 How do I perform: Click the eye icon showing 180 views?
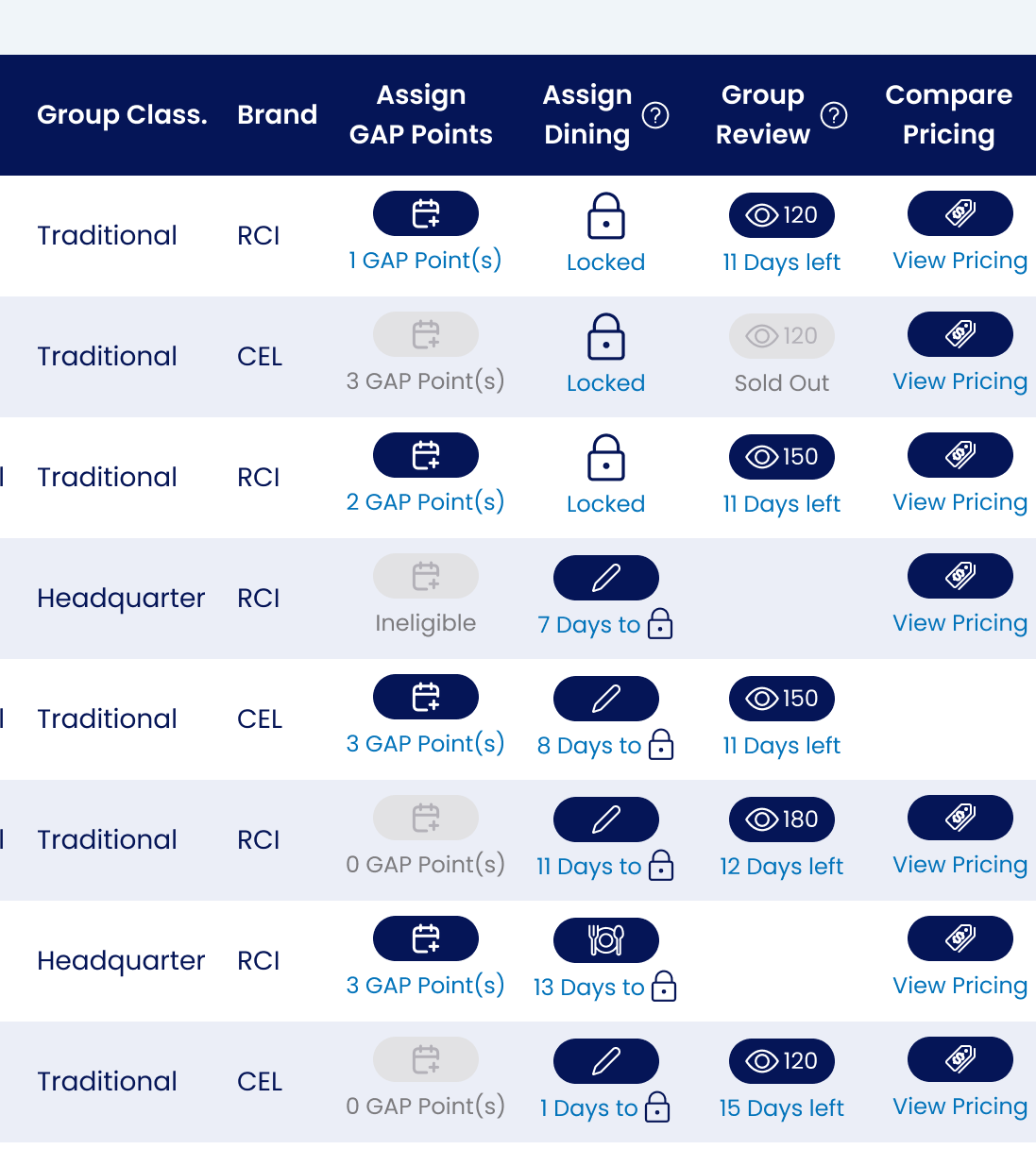click(781, 820)
